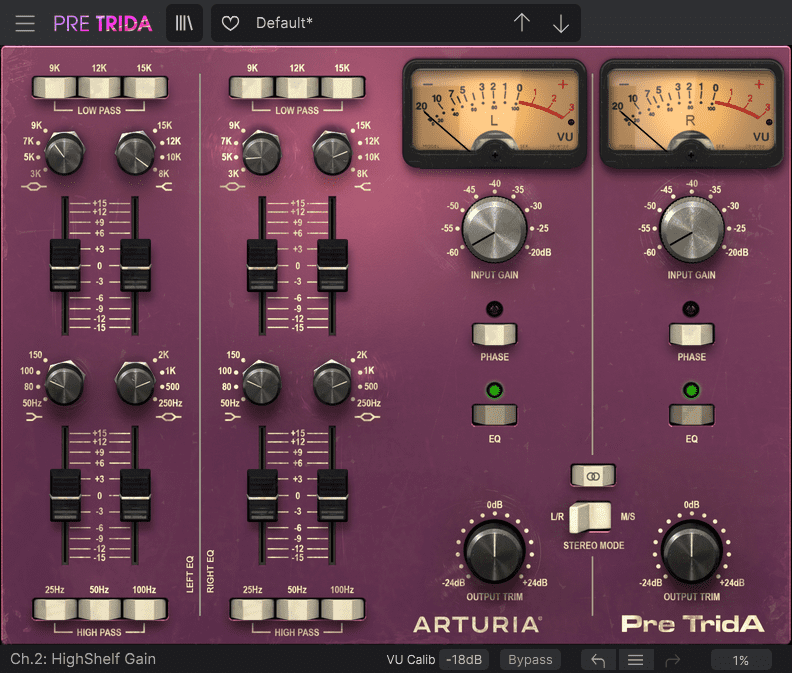The image size is (792, 673).
Task: Click Left EQ 250Hz-2K frequency knob
Action: click(x=135, y=382)
